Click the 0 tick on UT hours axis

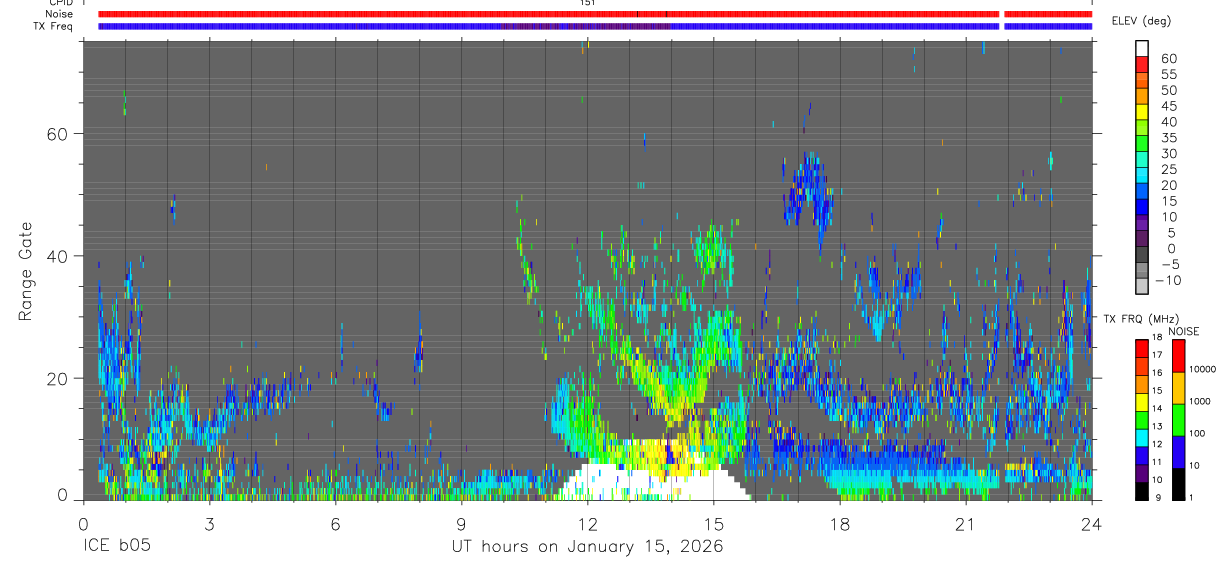coord(83,523)
